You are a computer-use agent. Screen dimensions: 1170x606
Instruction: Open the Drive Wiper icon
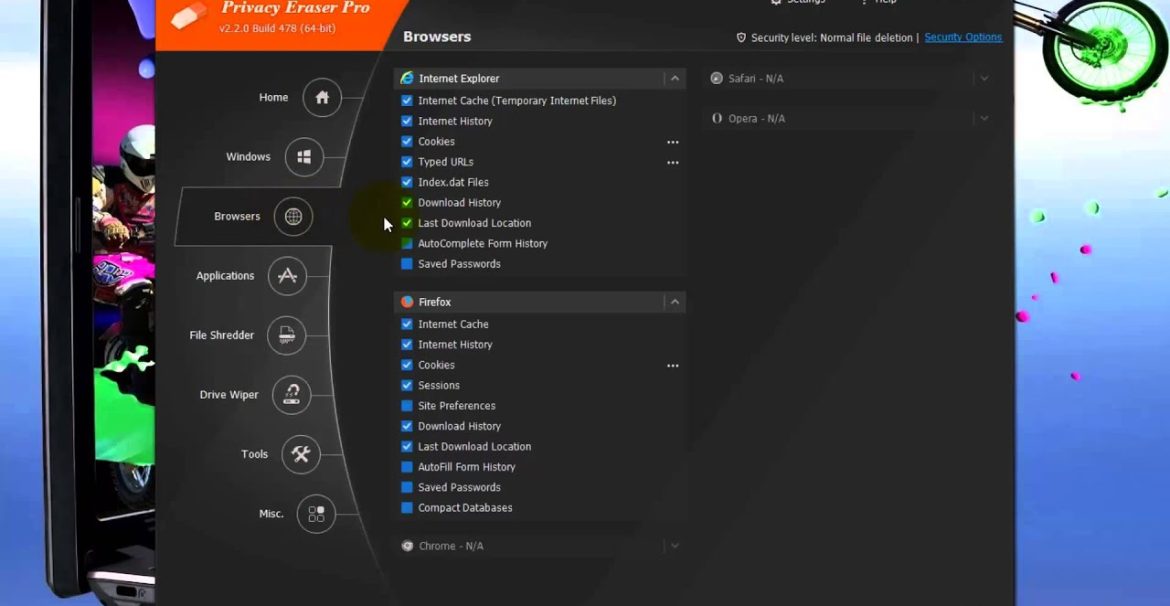click(x=292, y=395)
